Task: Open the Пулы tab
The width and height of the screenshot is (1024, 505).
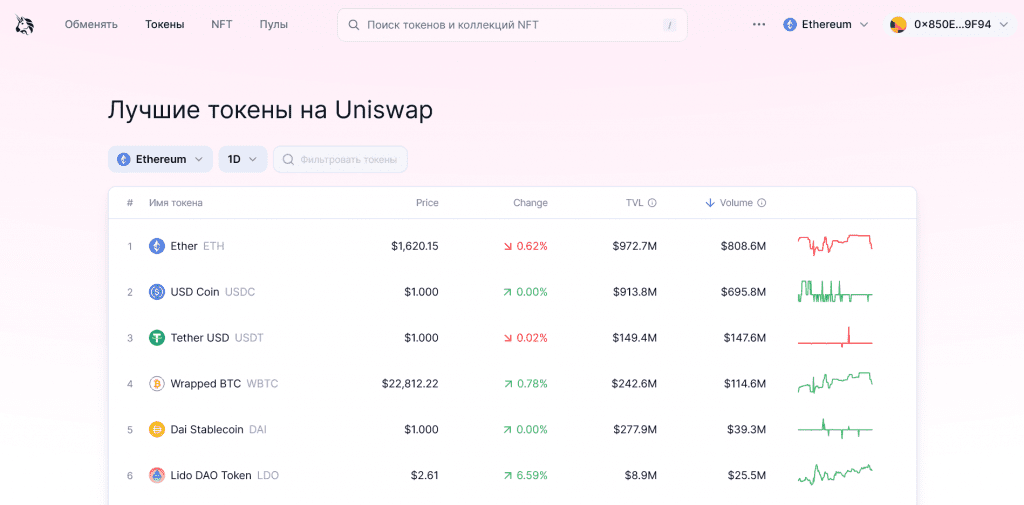Action: pyautogui.click(x=274, y=25)
